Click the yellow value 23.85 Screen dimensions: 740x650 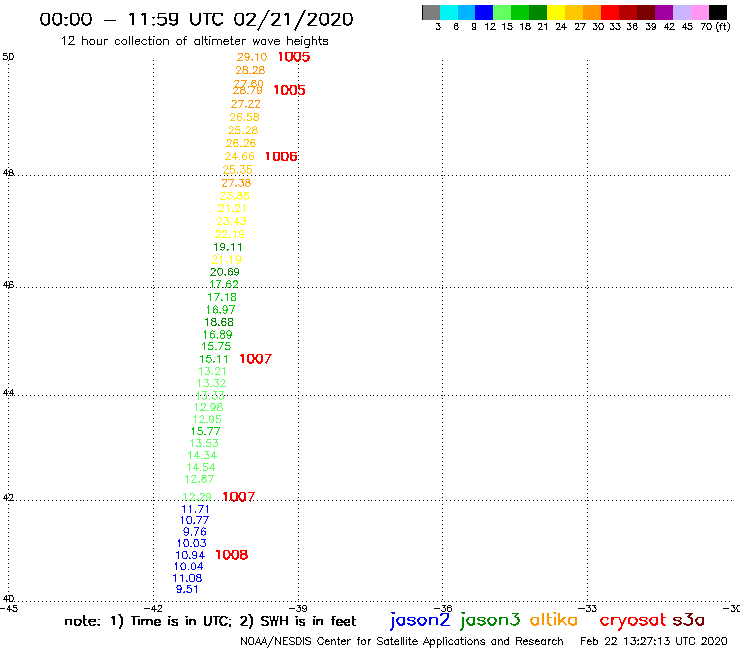pos(234,196)
